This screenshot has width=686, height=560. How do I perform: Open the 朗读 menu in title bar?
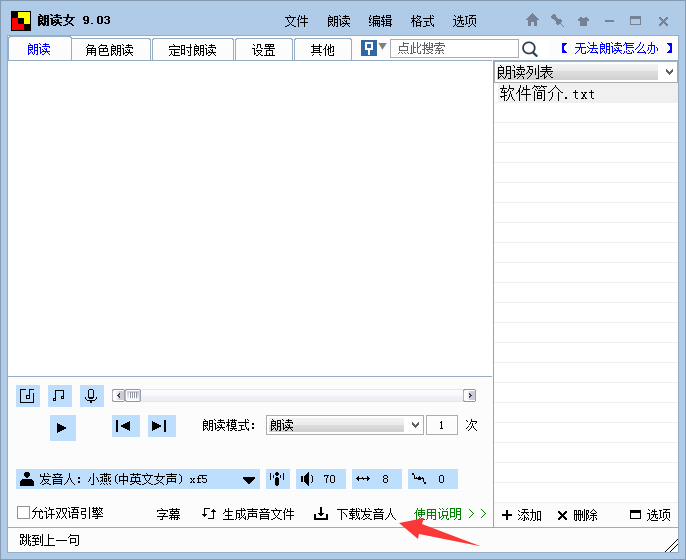[x=339, y=21]
